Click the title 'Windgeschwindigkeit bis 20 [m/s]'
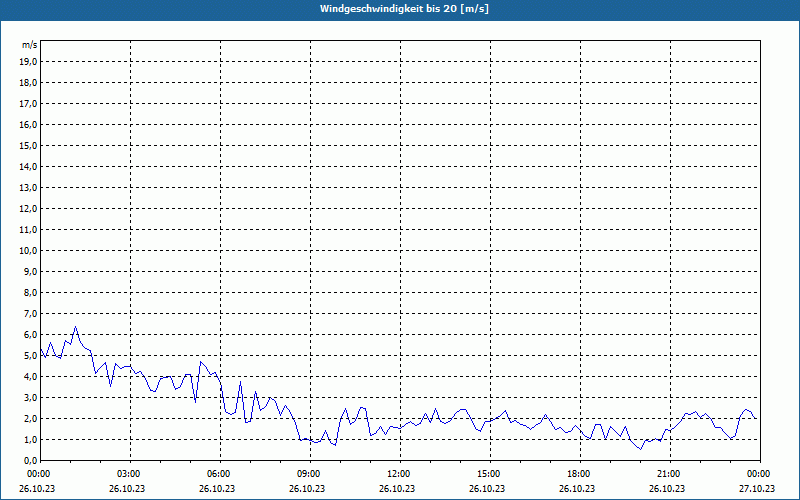800x500 pixels. [404, 9]
